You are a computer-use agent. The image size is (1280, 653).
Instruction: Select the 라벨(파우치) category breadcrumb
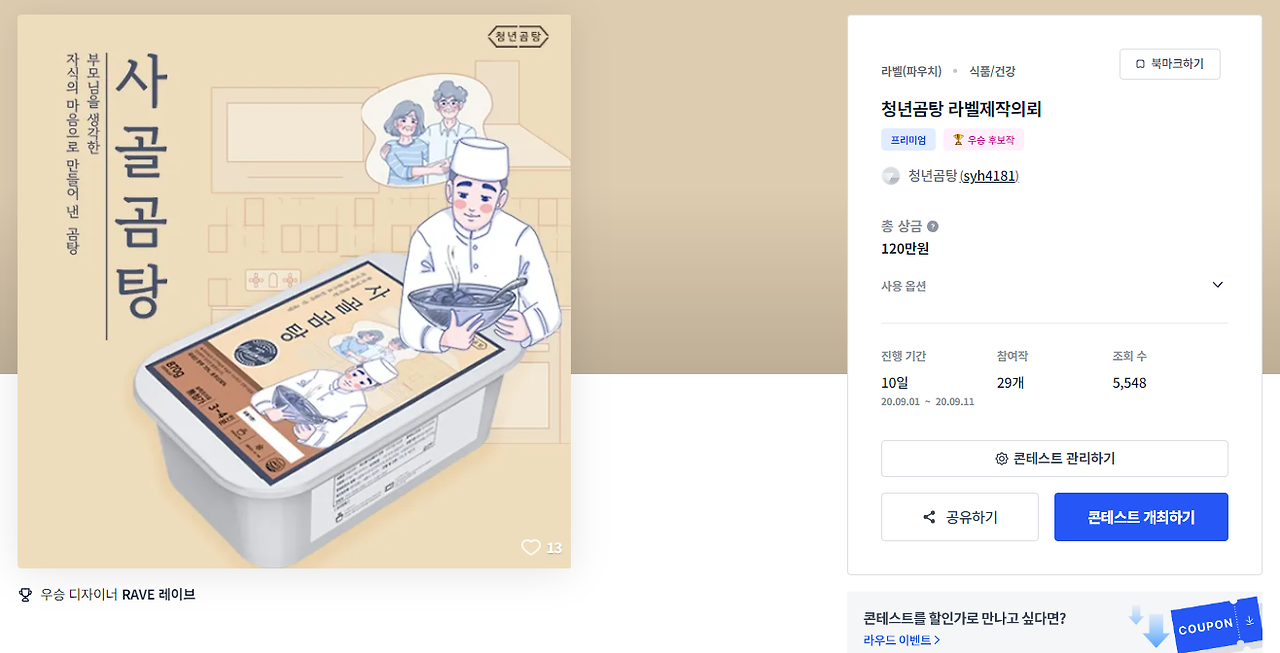point(911,71)
